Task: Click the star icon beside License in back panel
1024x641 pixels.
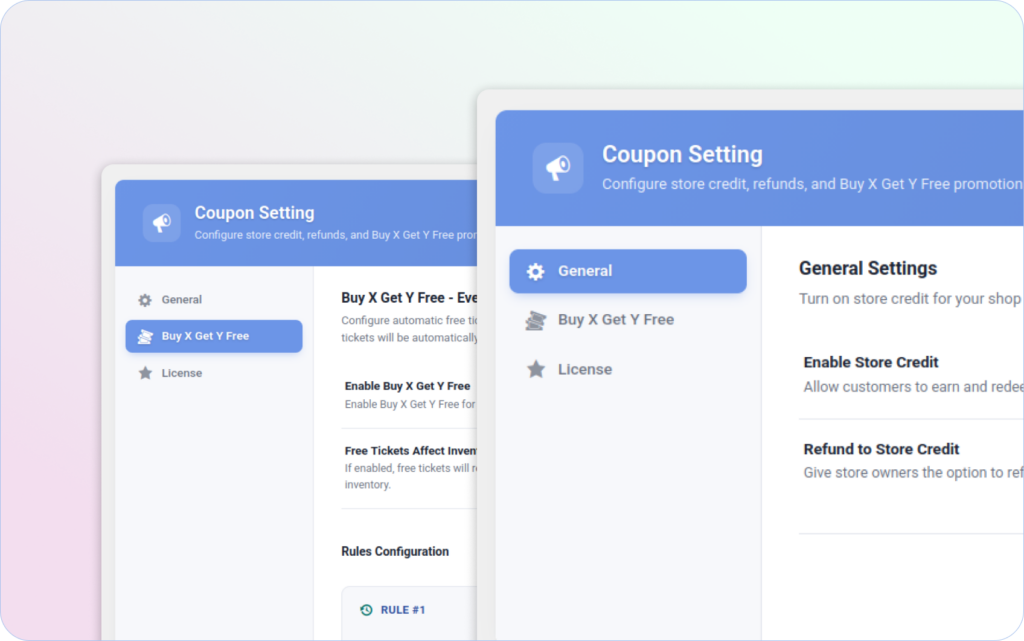Action: [x=145, y=373]
